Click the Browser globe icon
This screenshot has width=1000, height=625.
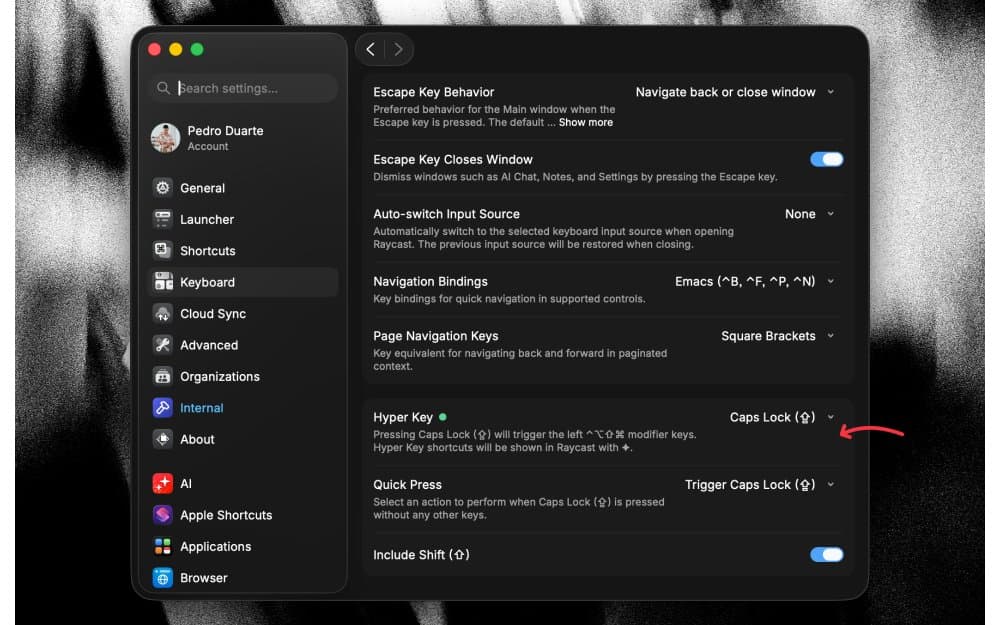coord(163,577)
